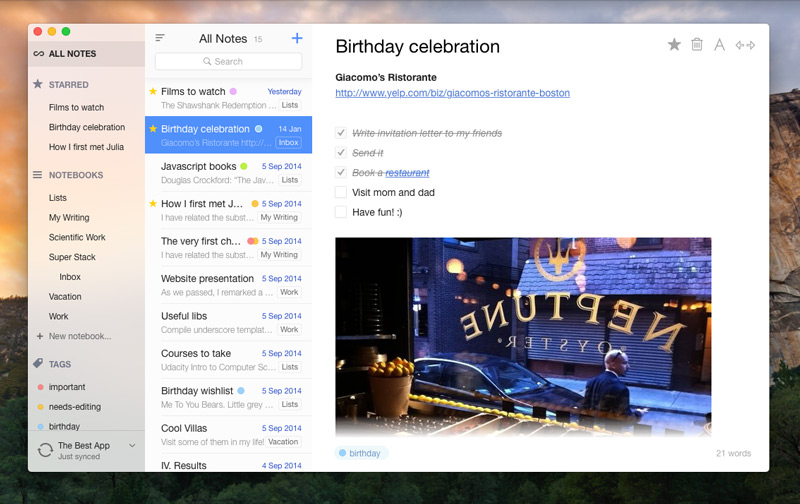This screenshot has height=504, width=800.
Task: Open text formatting with the A icon
Action: 719,45
